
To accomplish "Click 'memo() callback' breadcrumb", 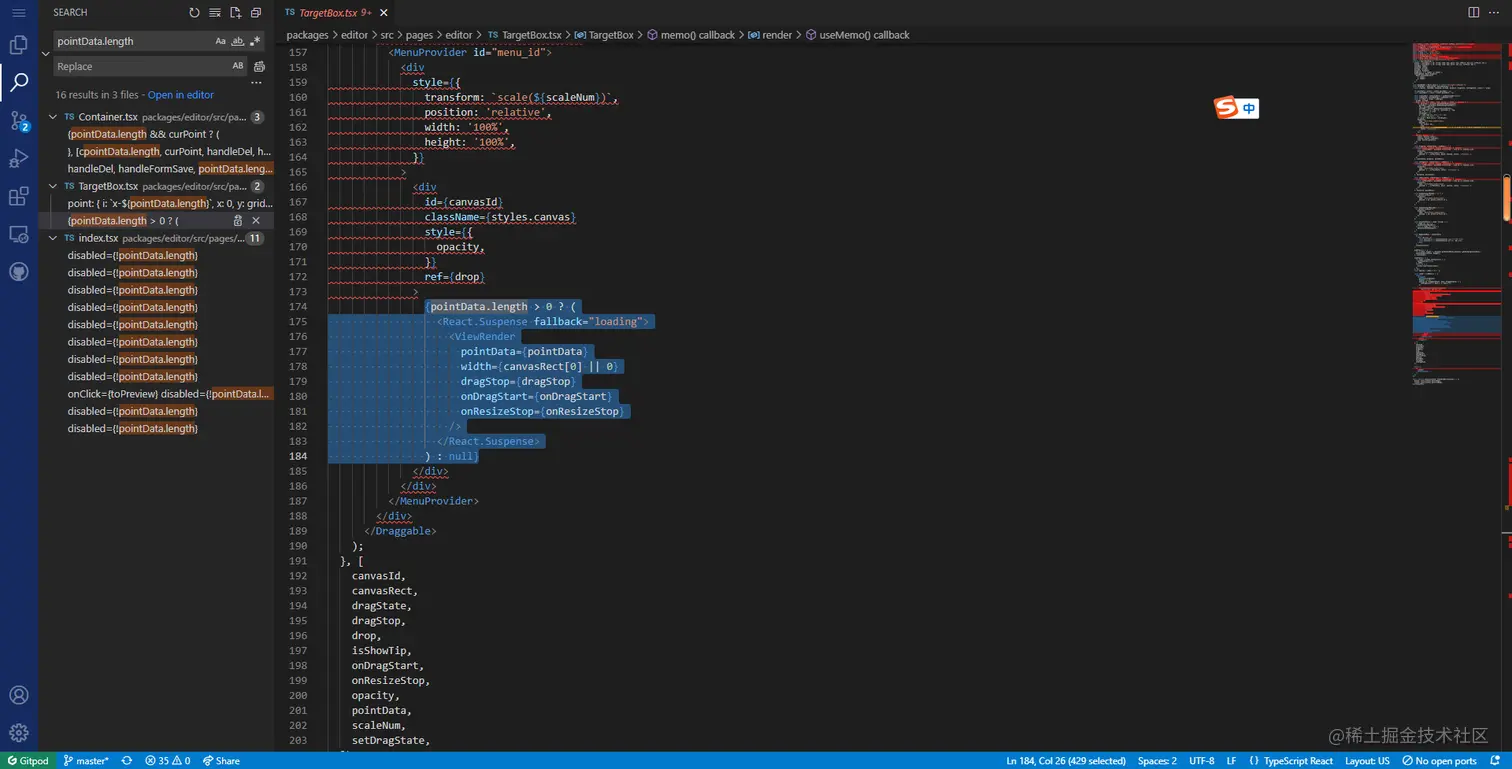I will 690,35.
